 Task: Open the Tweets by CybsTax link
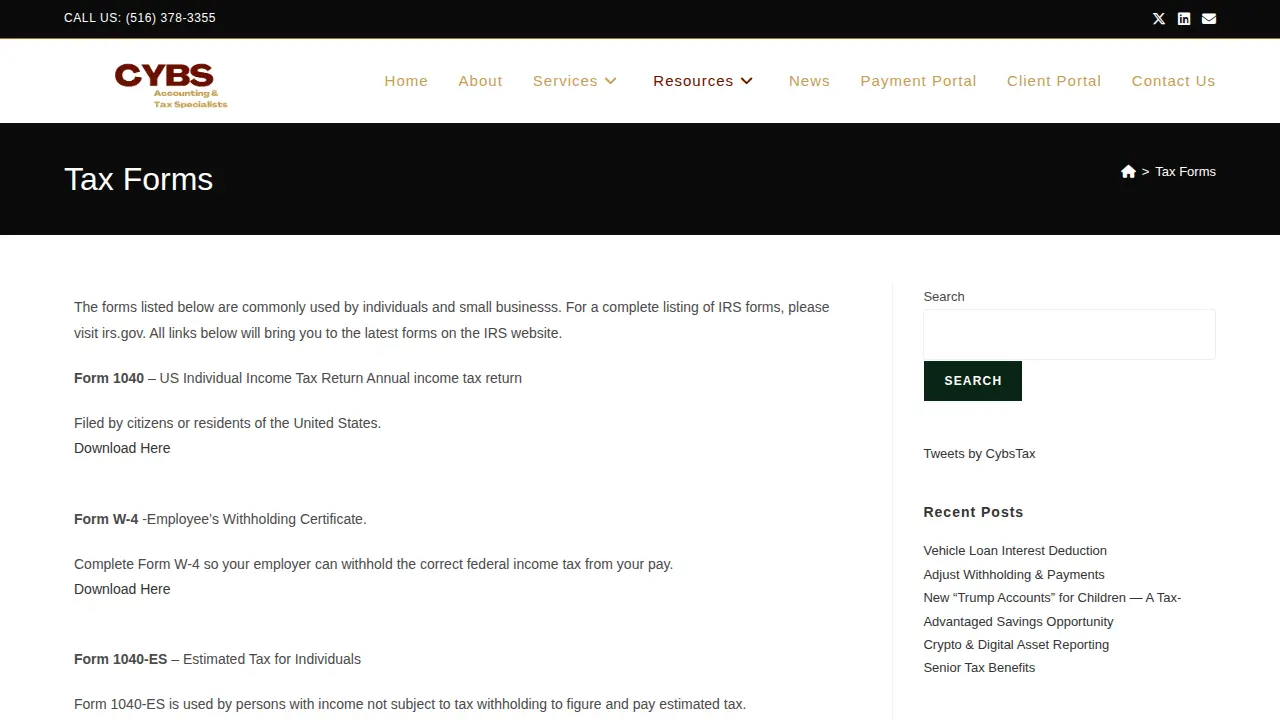tap(979, 454)
